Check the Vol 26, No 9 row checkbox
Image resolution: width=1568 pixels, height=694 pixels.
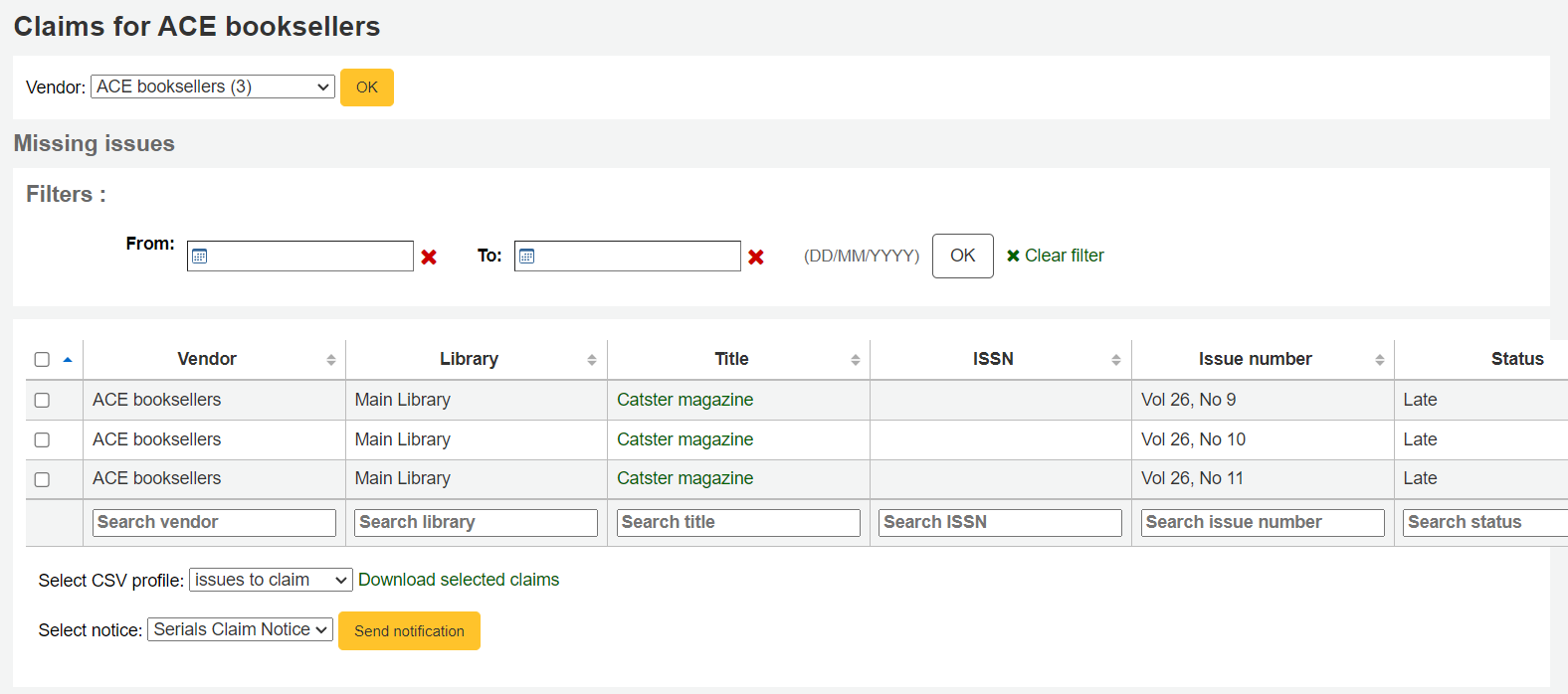(x=42, y=400)
